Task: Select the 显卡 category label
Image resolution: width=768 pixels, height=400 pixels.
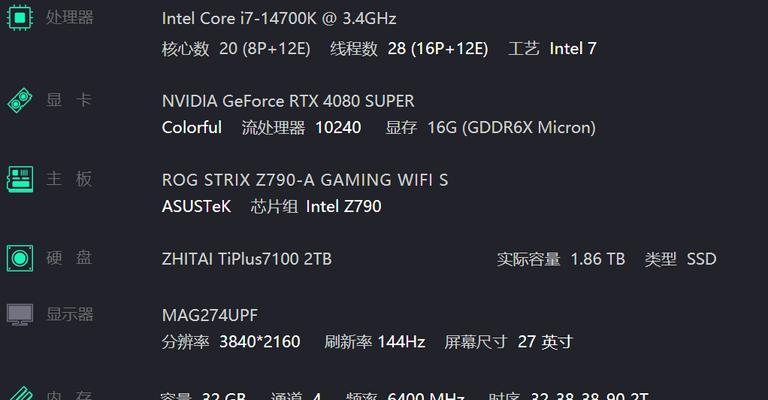Action: click(x=69, y=100)
